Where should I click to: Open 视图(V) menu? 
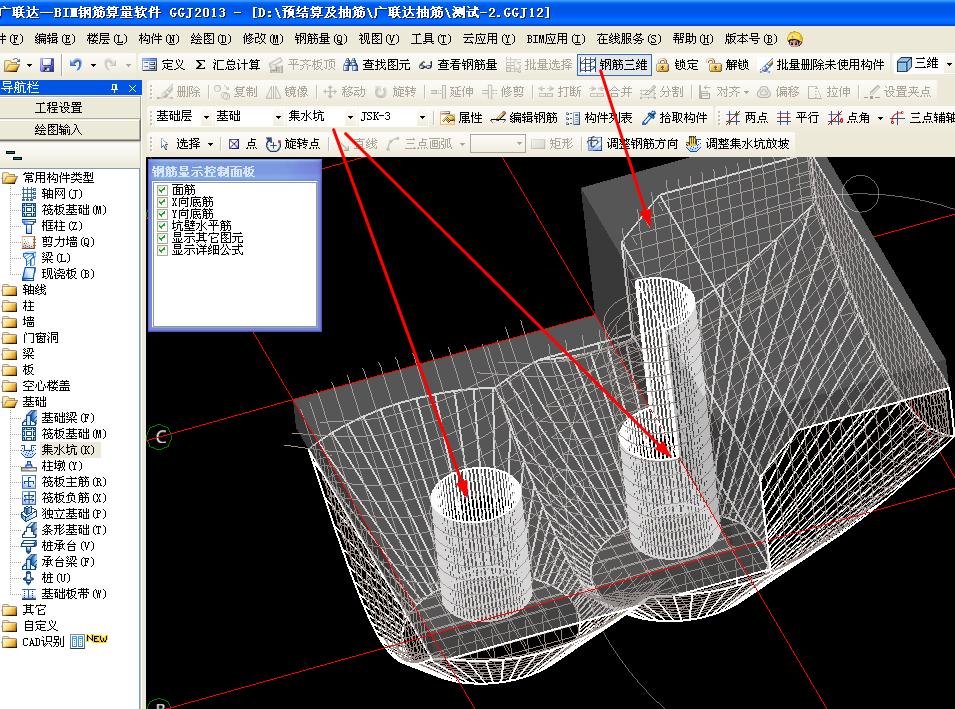coord(379,39)
